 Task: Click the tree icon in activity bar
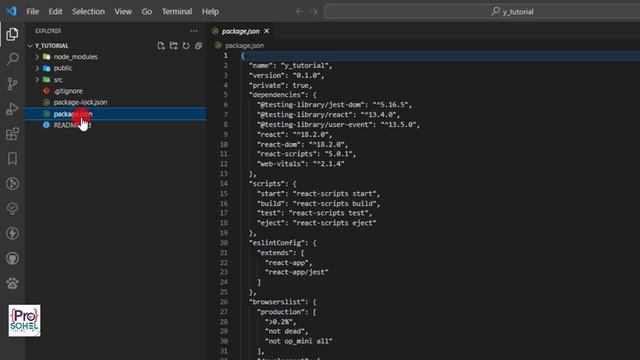(x=12, y=209)
